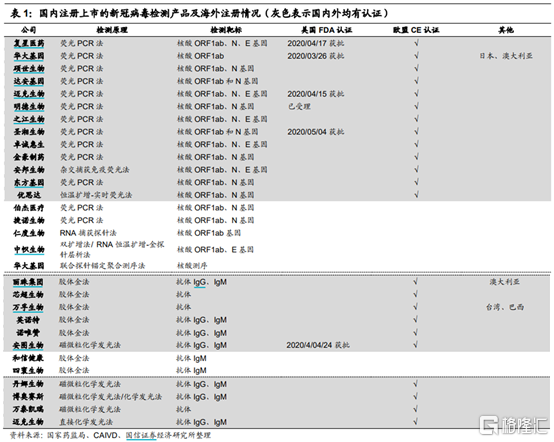Screen dimensions: 554x442
Task: Select the 2020/04/15 获批 FDA date
Action: [316, 94]
